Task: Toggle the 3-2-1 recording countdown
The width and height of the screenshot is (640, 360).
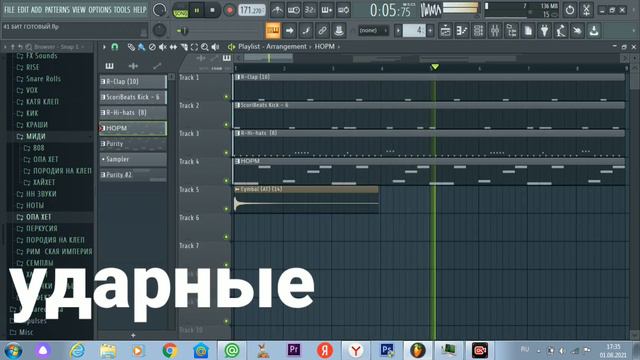Action: tap(310, 10)
